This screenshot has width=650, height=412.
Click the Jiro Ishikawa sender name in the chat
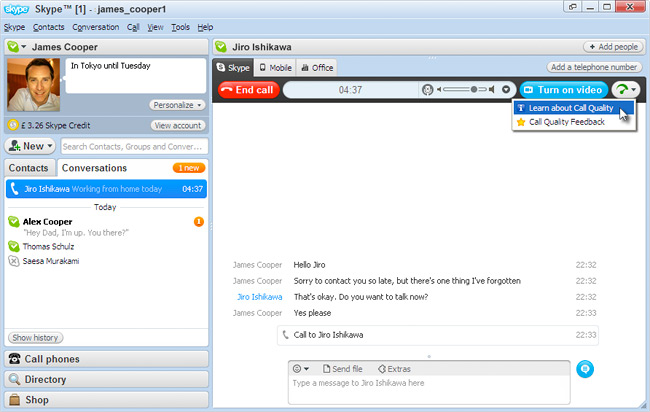click(260, 297)
